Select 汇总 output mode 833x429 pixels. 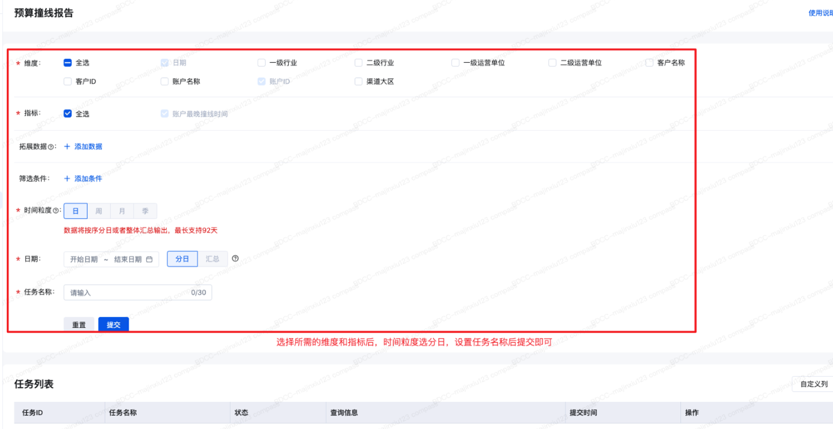[212, 259]
